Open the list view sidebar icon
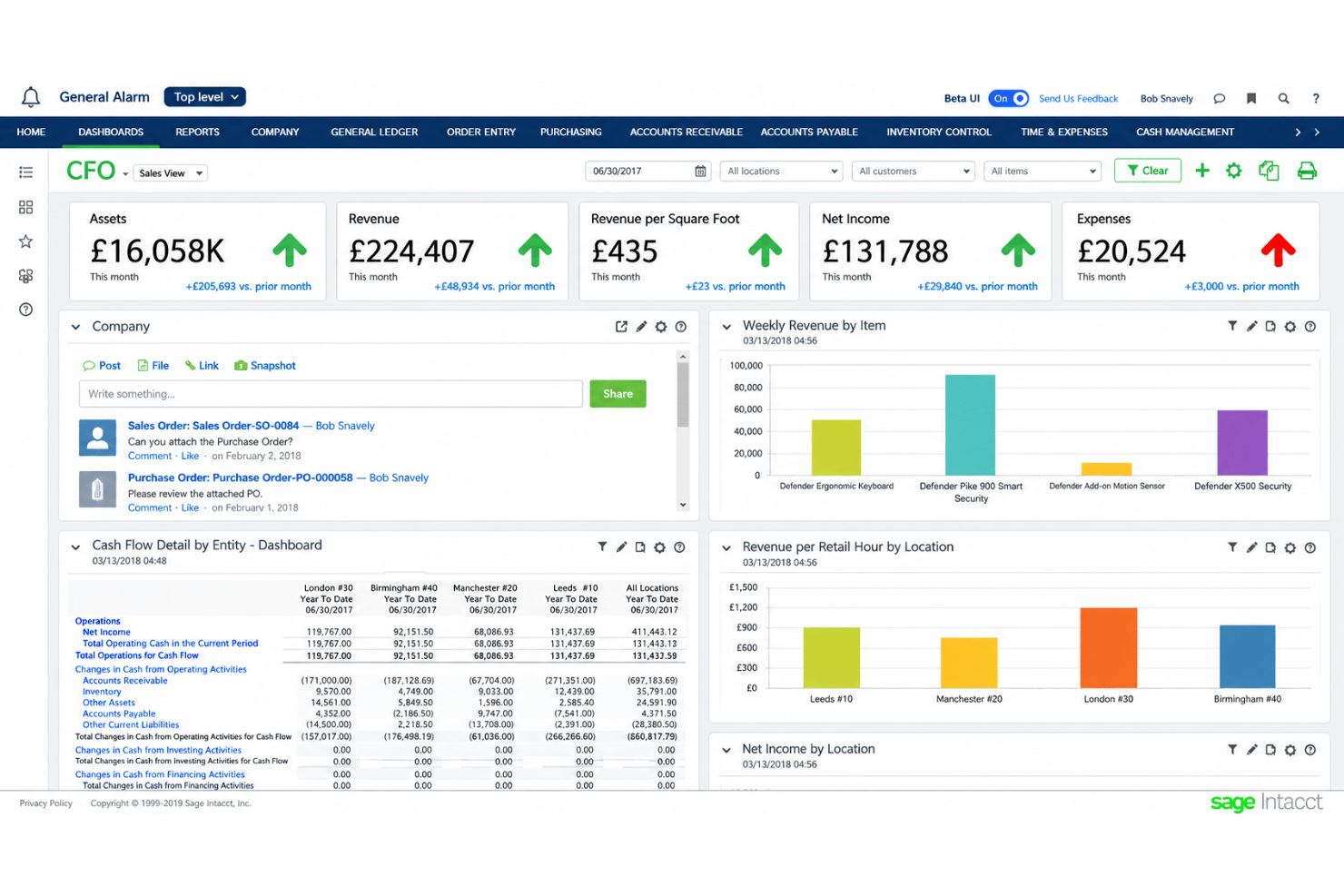 pos(25,172)
